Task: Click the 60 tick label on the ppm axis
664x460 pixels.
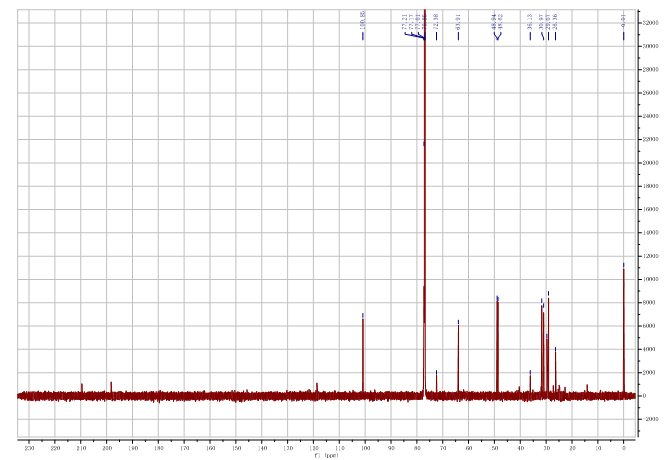Action: [469, 448]
